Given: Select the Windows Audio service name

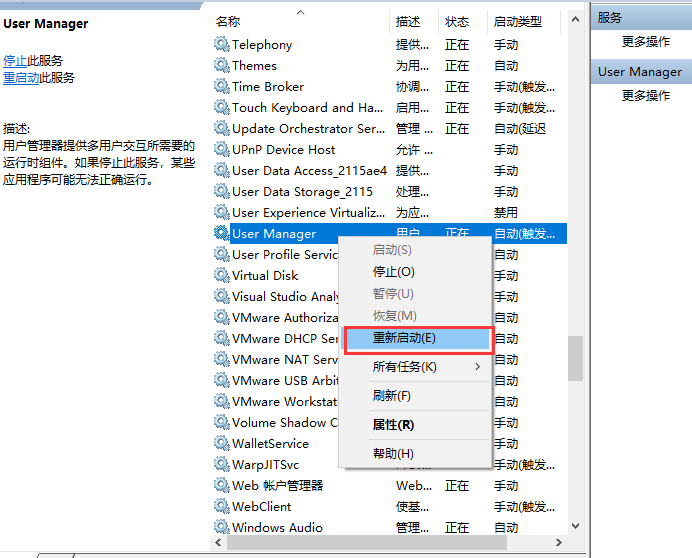Looking at the screenshot, I should tap(277, 528).
